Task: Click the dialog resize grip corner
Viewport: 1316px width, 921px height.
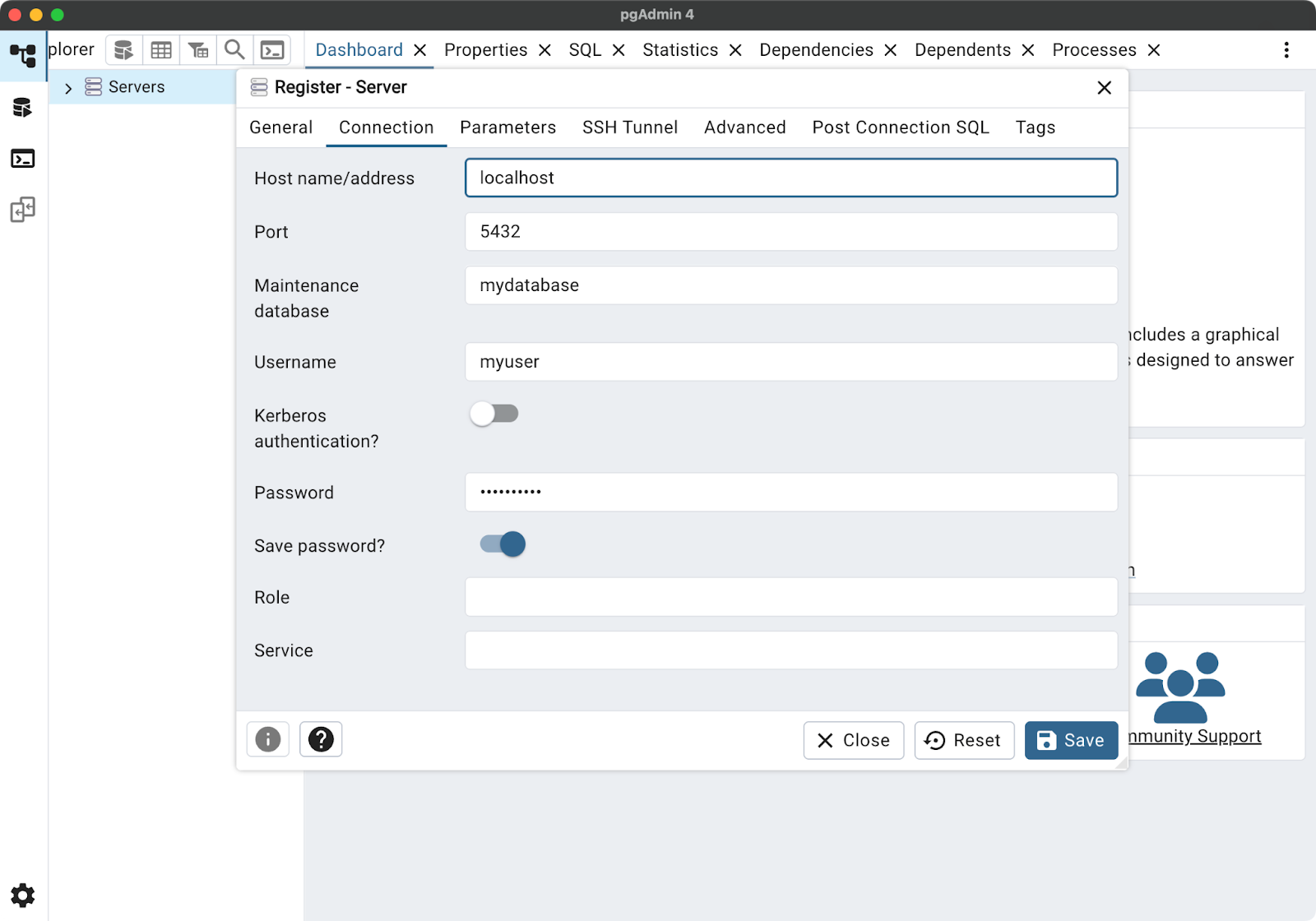Action: click(x=1121, y=763)
